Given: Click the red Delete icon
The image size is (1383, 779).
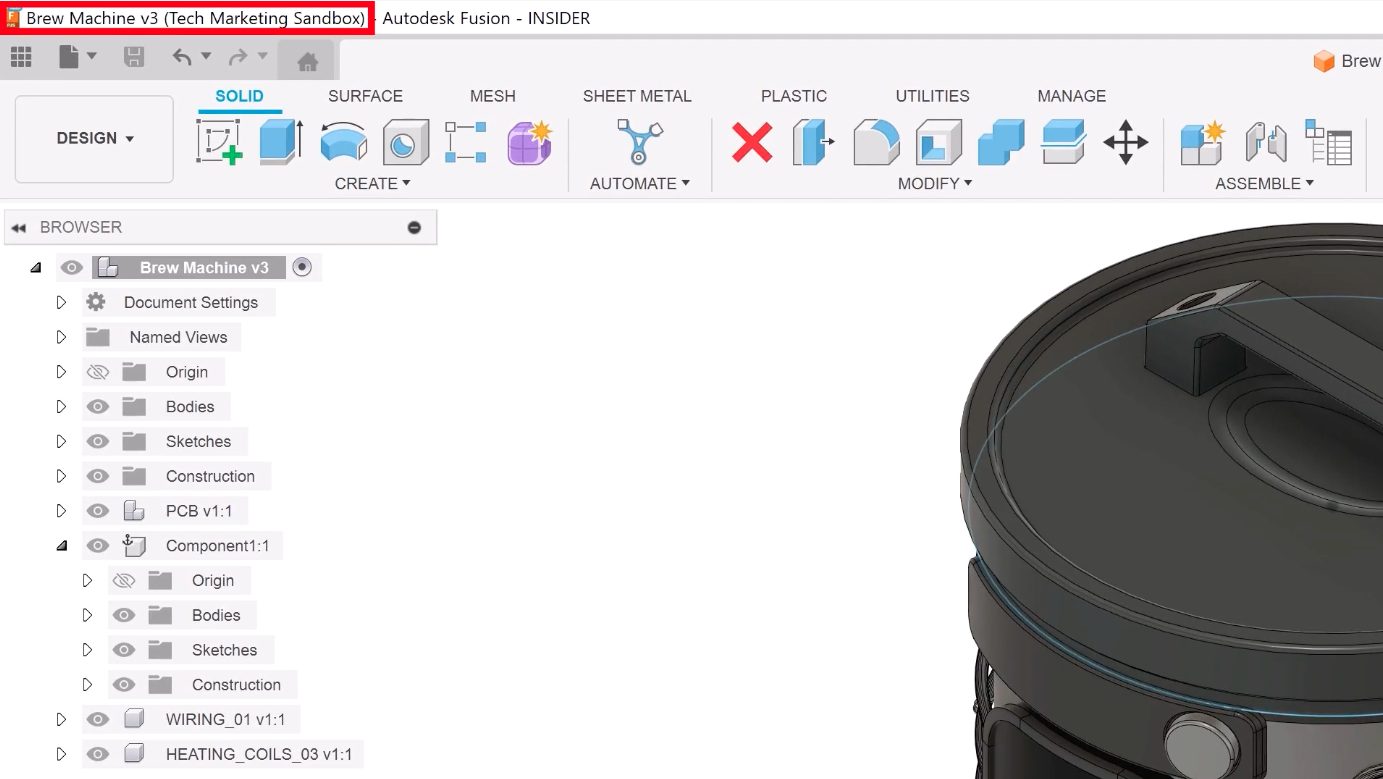Looking at the screenshot, I should click(x=753, y=142).
